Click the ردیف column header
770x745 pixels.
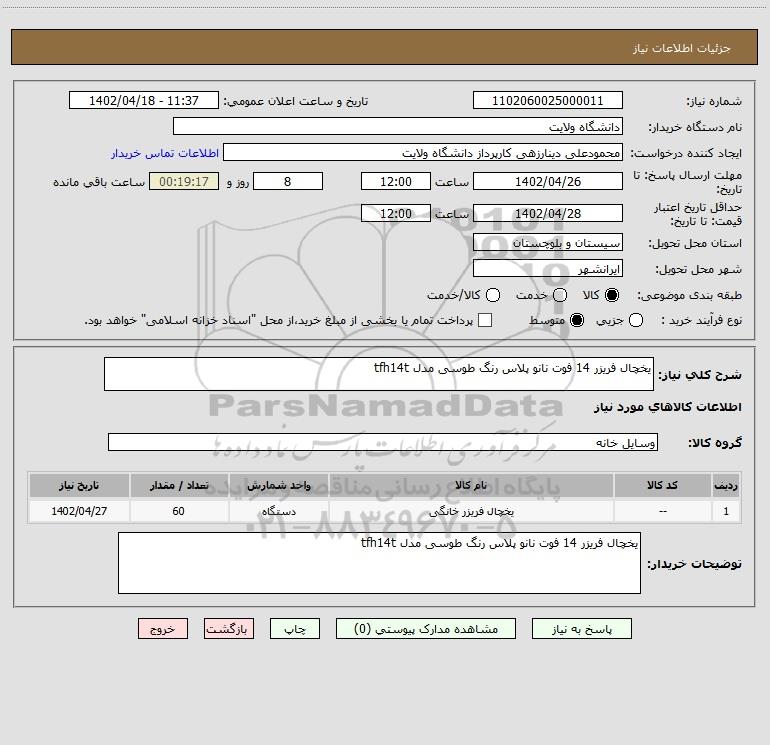[x=726, y=485]
